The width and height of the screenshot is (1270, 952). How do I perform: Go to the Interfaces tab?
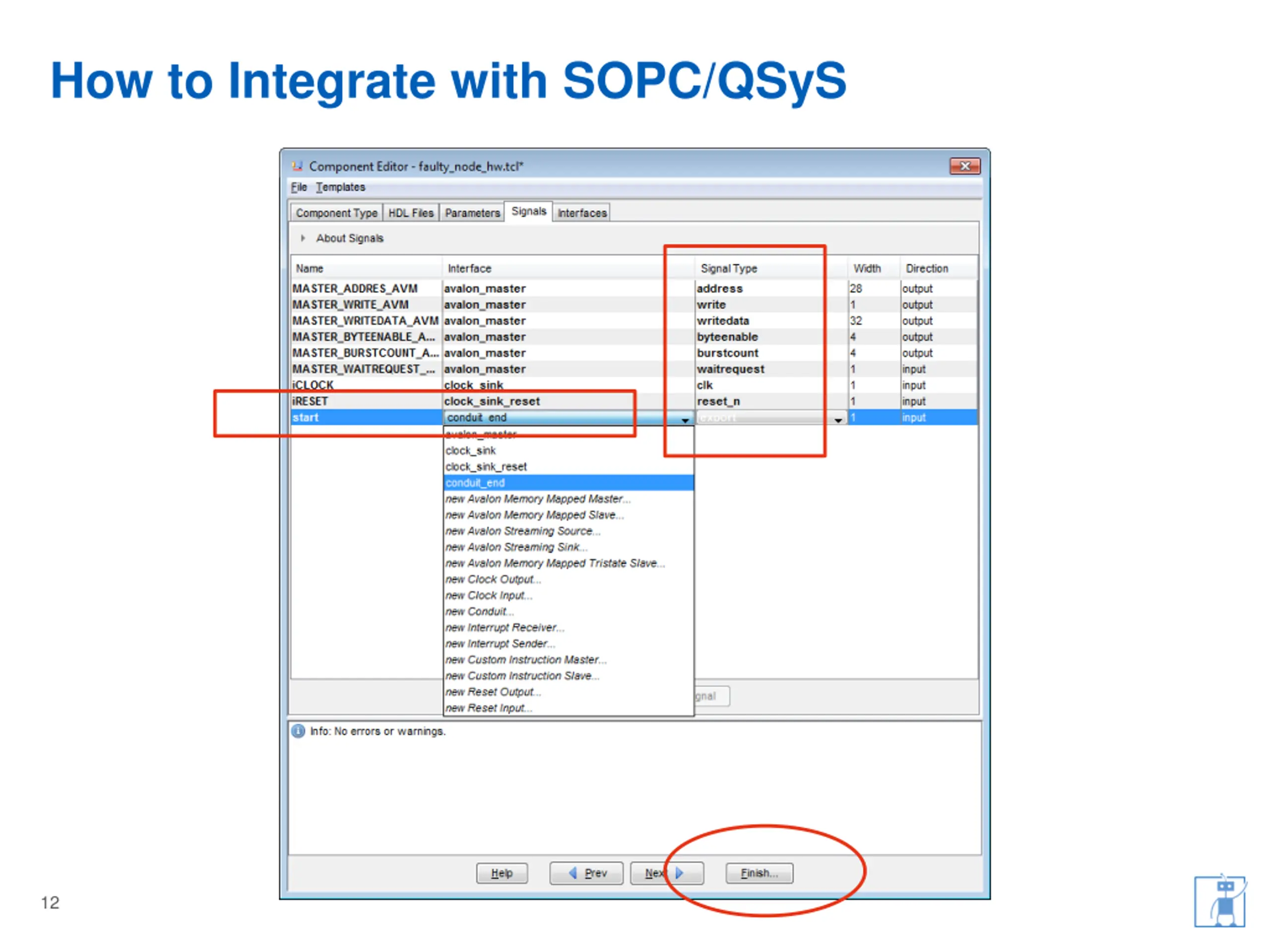click(x=582, y=213)
